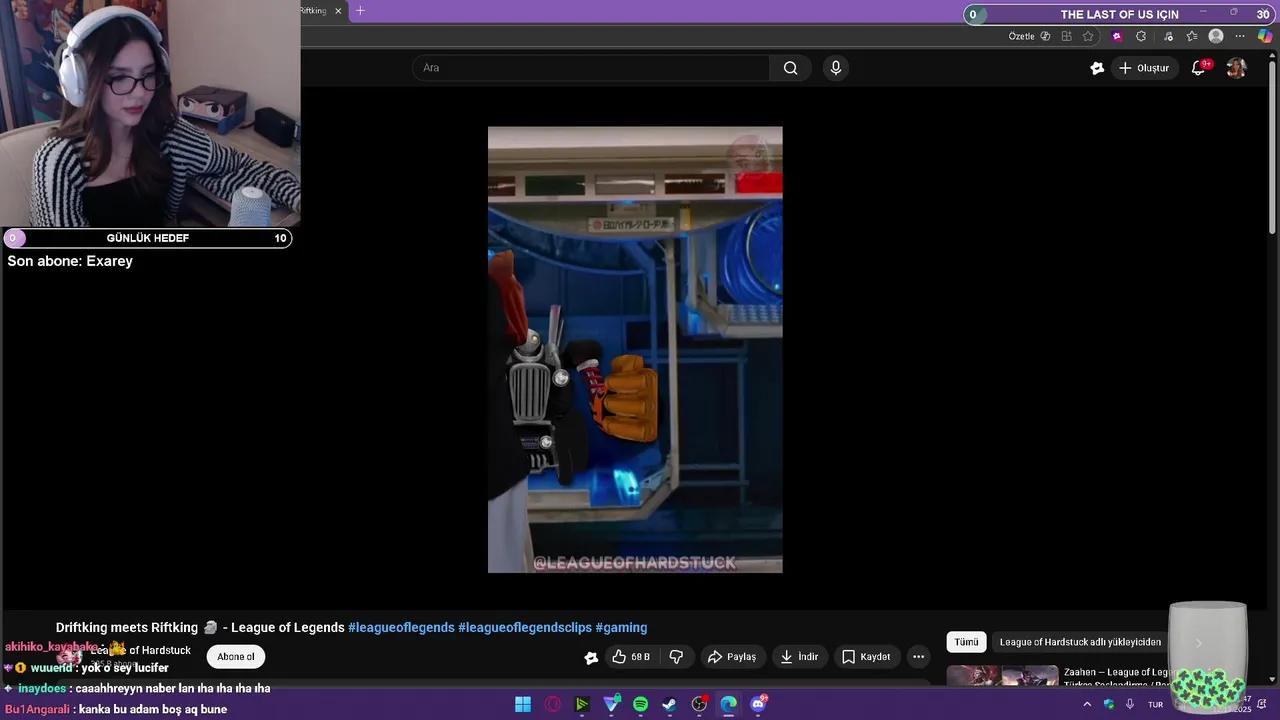Open the #gaming hashtag link

click(621, 628)
